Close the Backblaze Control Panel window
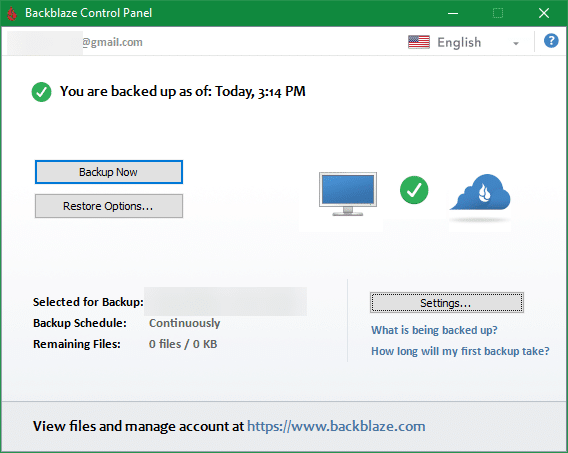This screenshot has height=453, width=568. pos(543,13)
